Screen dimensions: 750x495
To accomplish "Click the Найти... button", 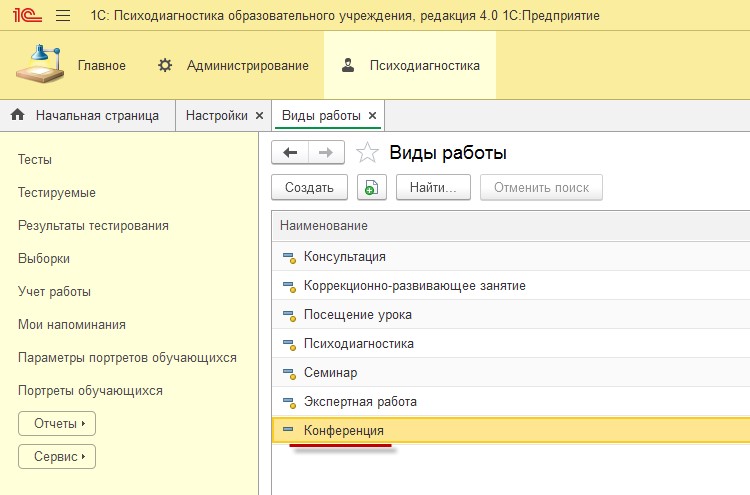I will [x=433, y=187].
